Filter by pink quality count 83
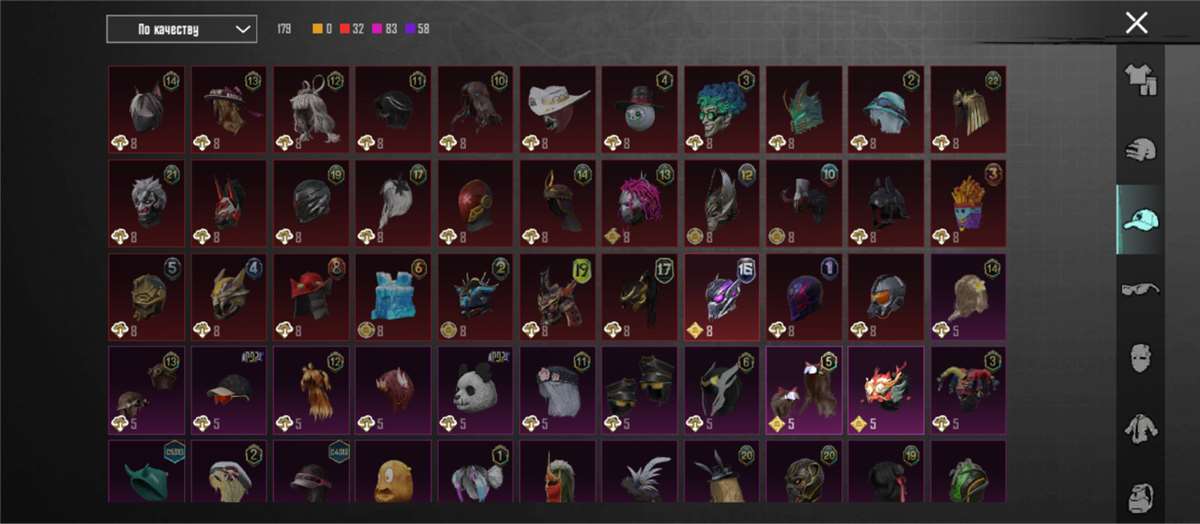1200x524 pixels. click(x=385, y=29)
